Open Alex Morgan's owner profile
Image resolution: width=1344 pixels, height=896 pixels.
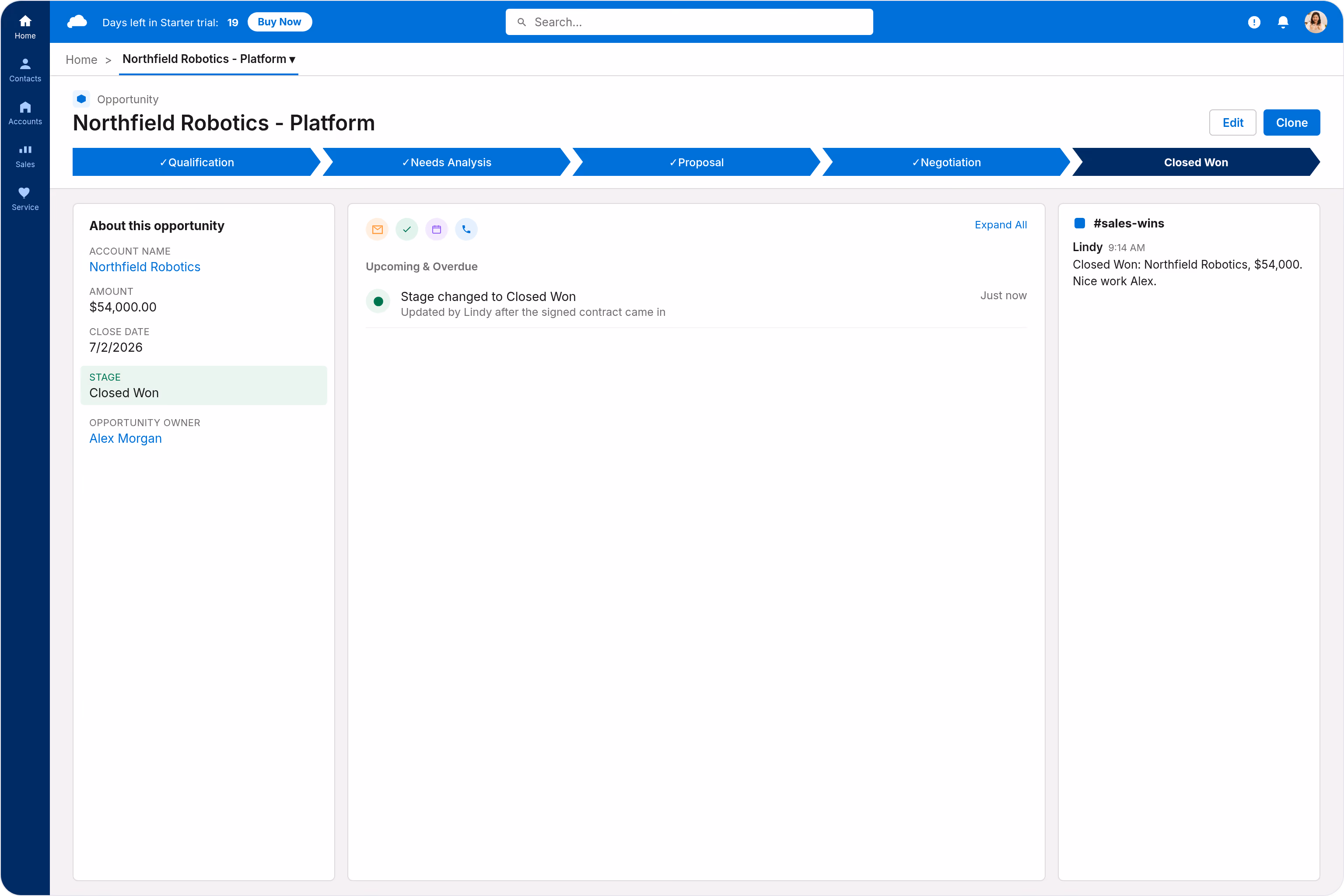coord(126,438)
